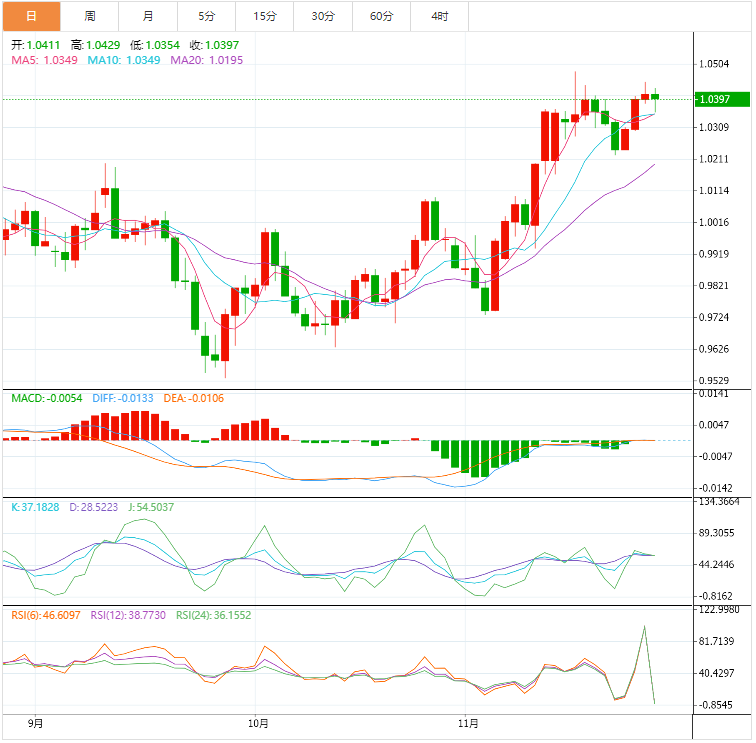Select the MA10 moving average label
This screenshot has width=756, height=743.
[124, 60]
